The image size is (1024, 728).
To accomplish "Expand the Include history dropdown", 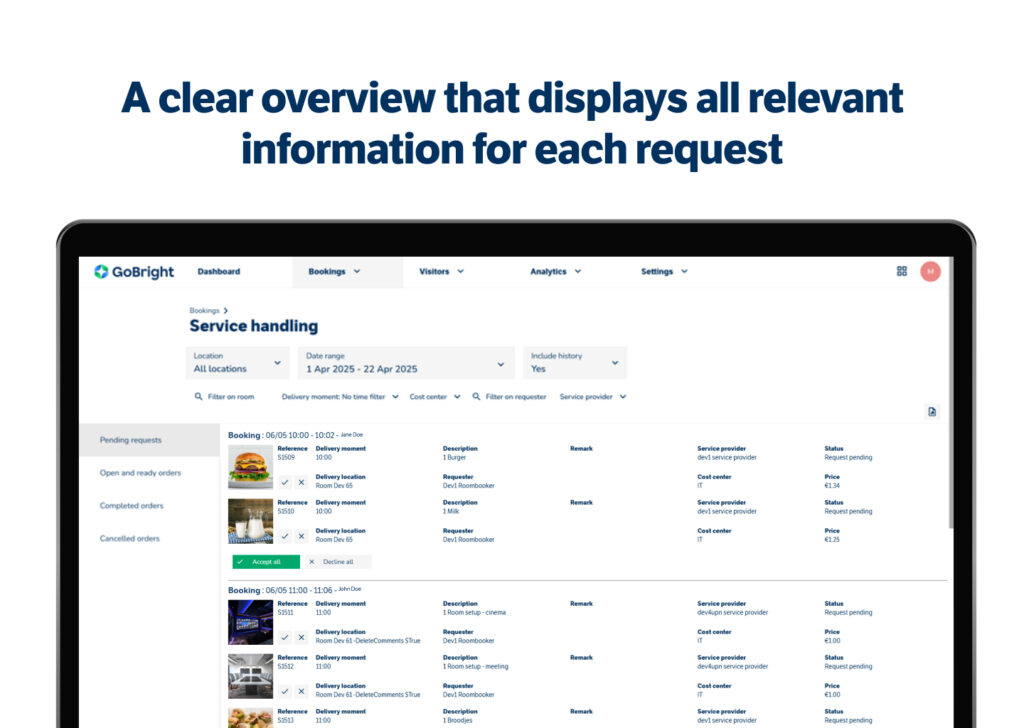I will [x=575, y=363].
